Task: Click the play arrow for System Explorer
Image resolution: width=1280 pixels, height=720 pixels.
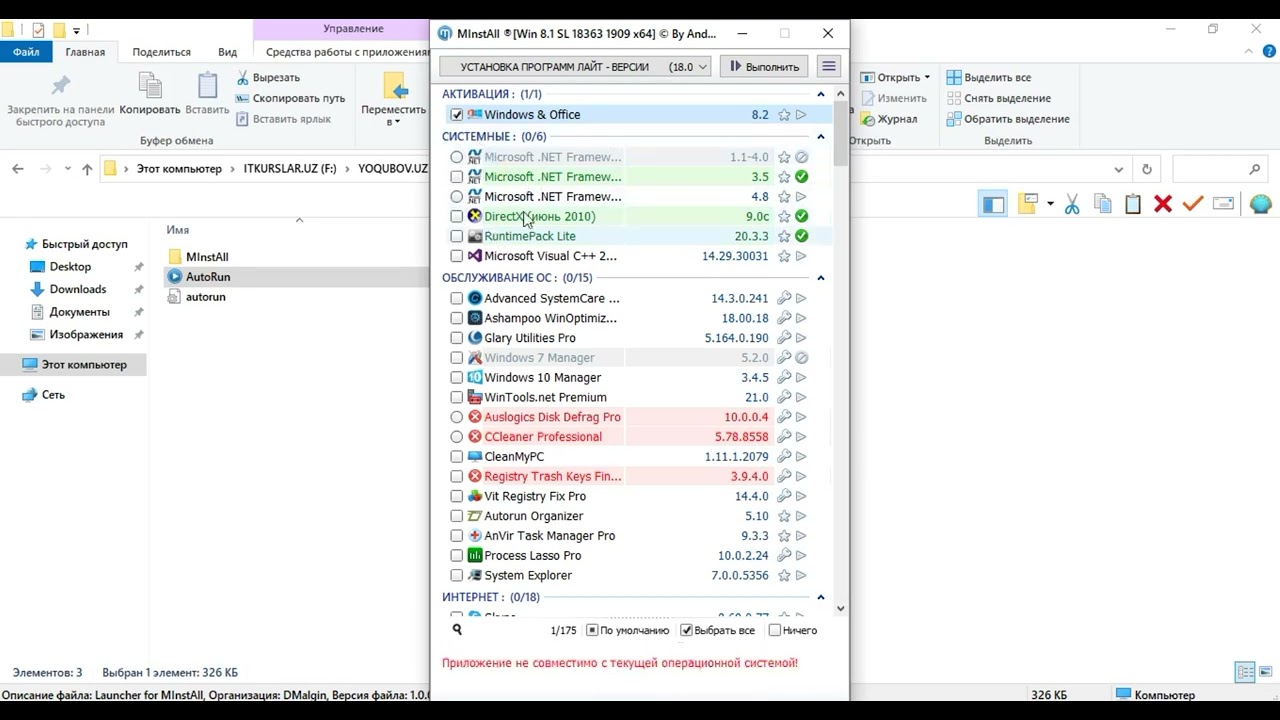Action: [801, 575]
